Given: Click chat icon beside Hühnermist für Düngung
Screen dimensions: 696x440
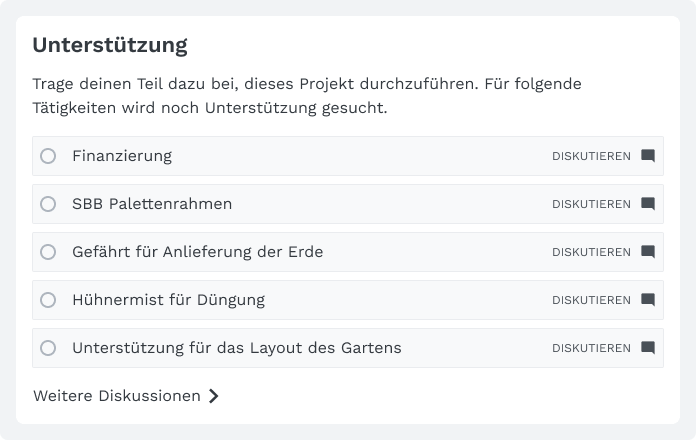Looking at the screenshot, I should 648,300.
